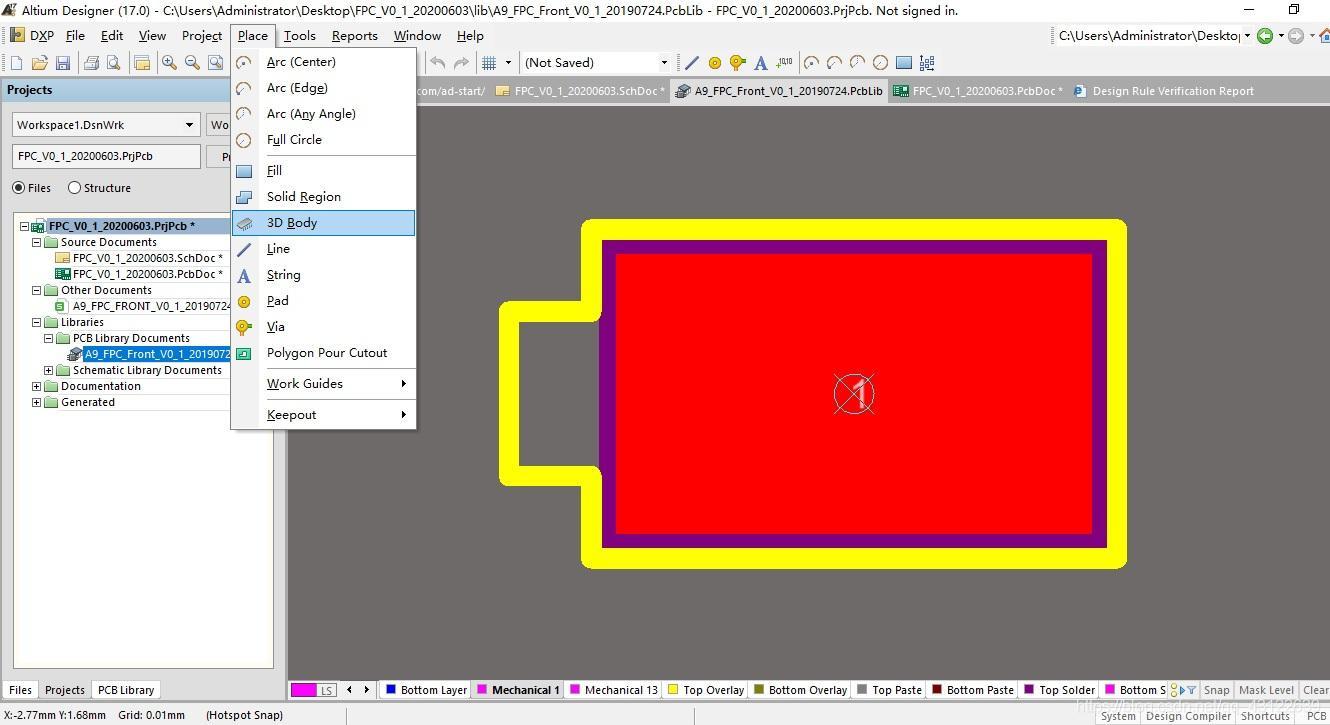Click the paste array toolbar icon

(x=927, y=63)
